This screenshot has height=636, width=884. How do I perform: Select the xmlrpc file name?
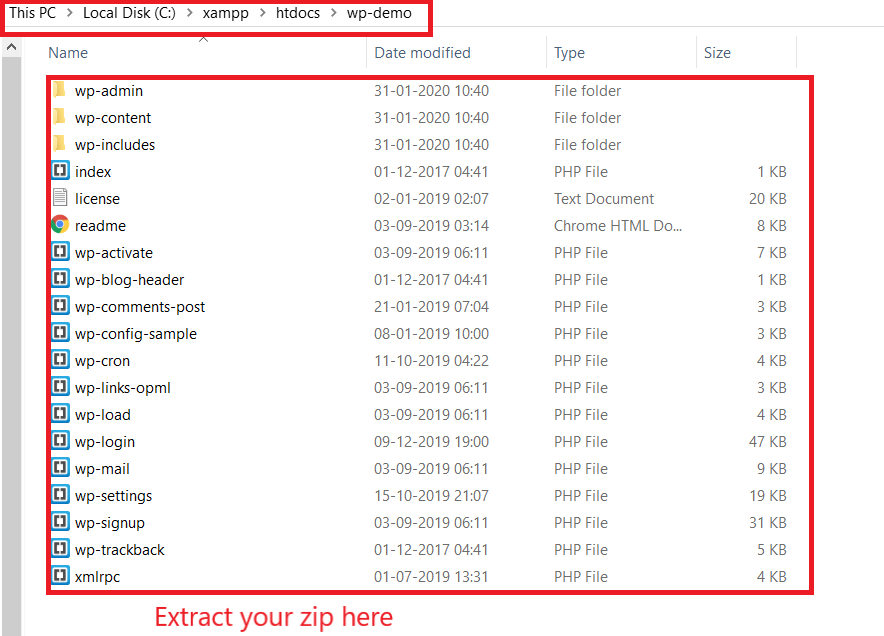tap(98, 577)
